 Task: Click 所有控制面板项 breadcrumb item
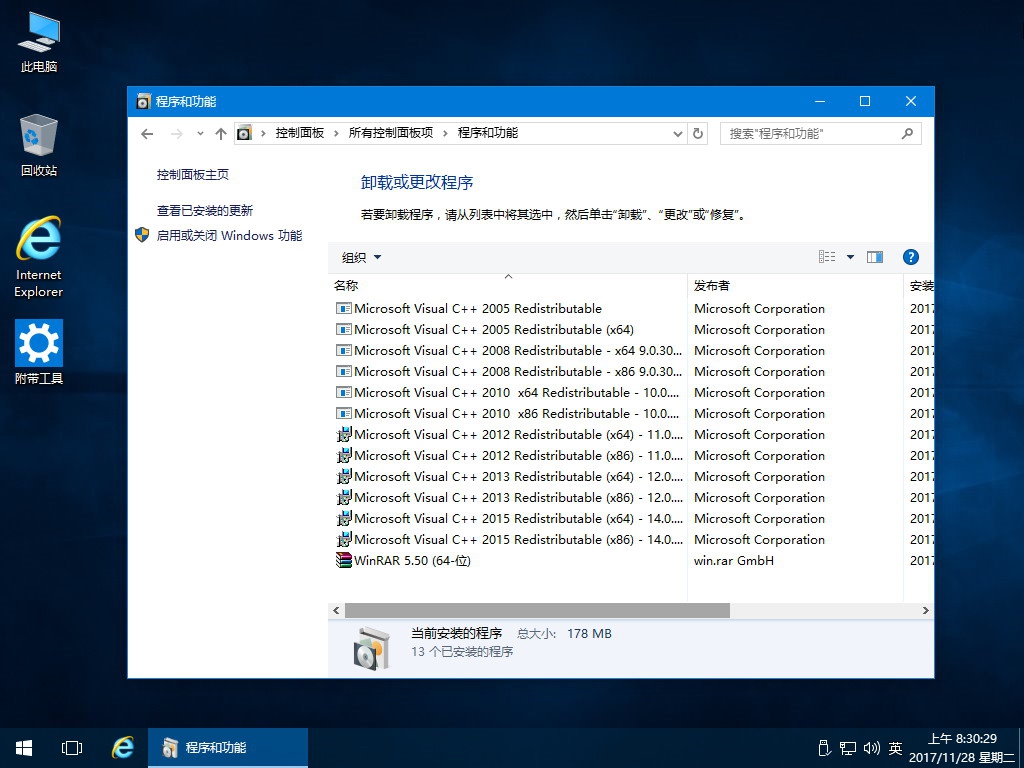pyautogui.click(x=391, y=133)
